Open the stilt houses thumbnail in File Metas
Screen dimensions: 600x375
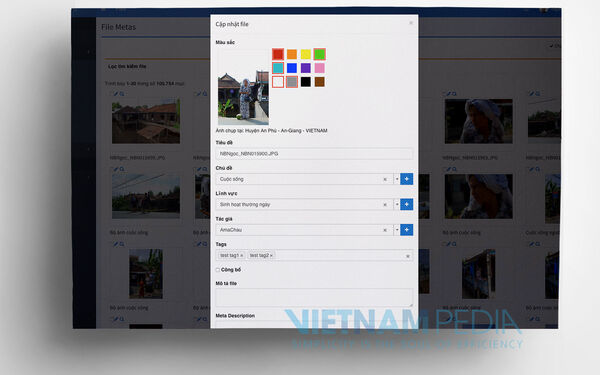click(146, 121)
